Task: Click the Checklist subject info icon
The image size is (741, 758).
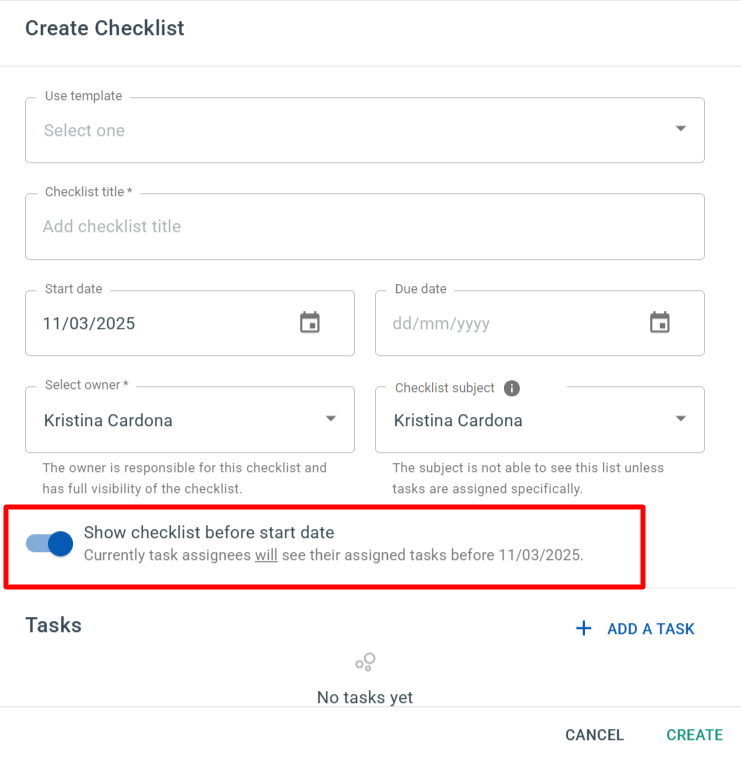Action: 512,388
